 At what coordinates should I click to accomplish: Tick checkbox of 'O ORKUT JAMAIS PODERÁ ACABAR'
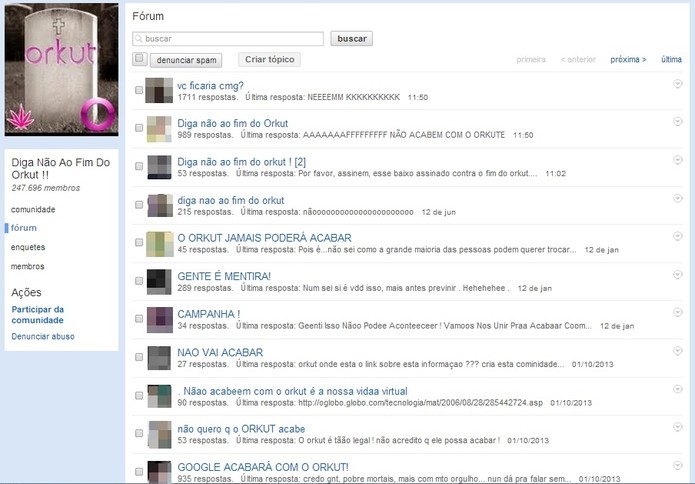[x=139, y=242]
